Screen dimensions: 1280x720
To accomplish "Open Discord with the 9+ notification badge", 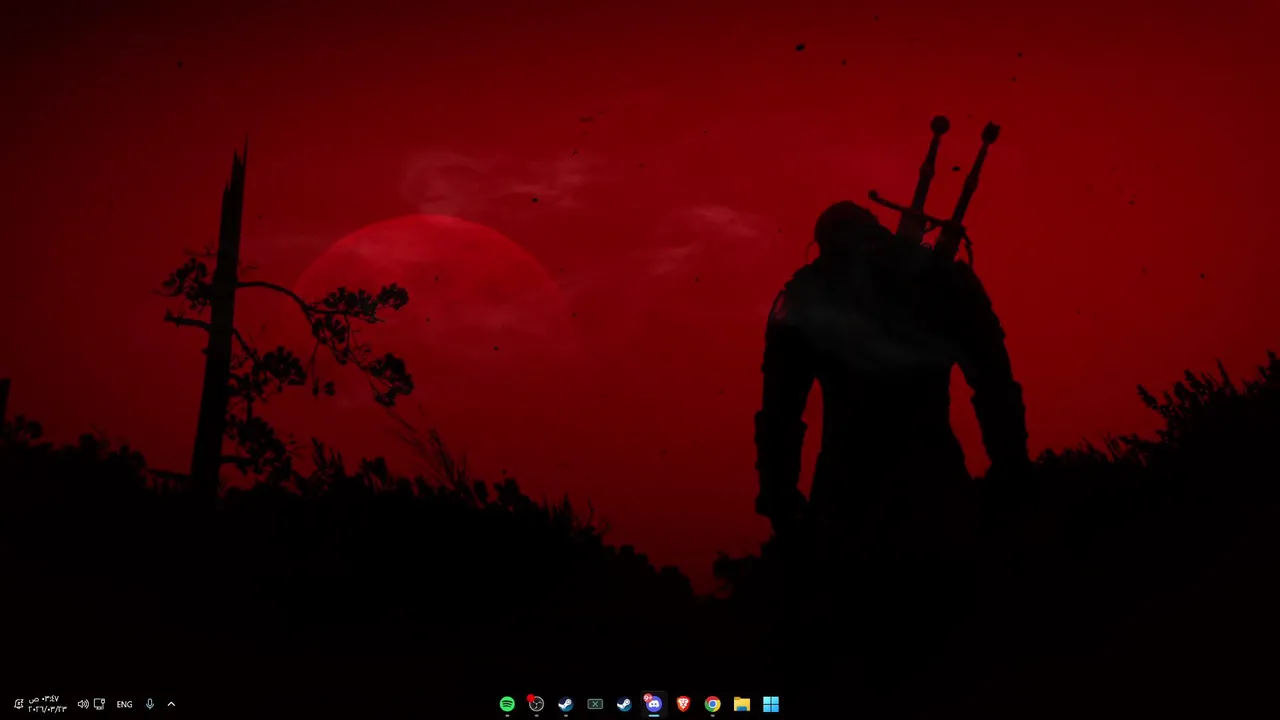I will [x=653, y=704].
